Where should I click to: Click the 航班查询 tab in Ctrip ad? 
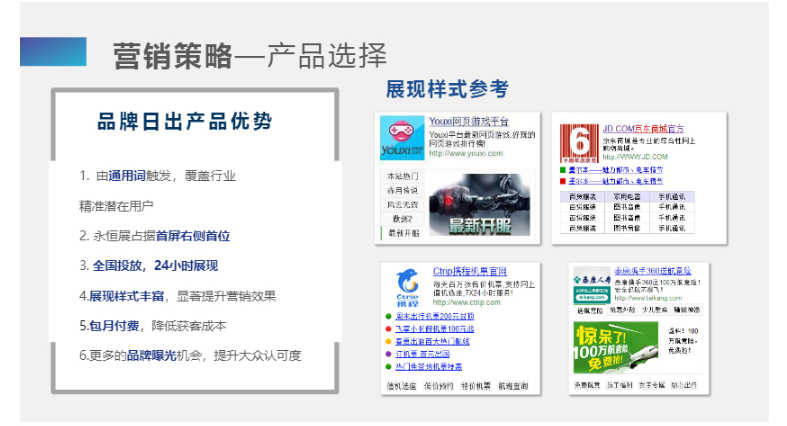(x=513, y=386)
